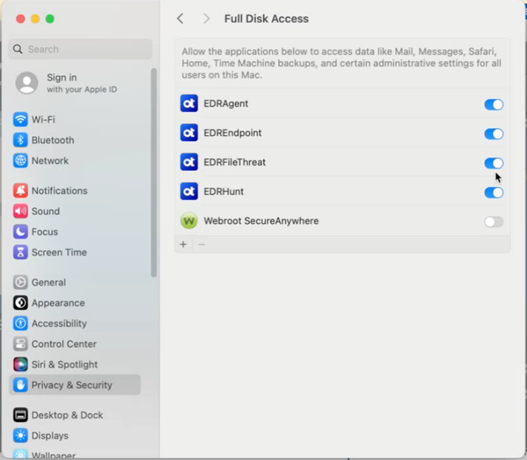The height and width of the screenshot is (460, 527).
Task: Click the Wi-Fi icon in sidebar
Action: pyautogui.click(x=20, y=119)
